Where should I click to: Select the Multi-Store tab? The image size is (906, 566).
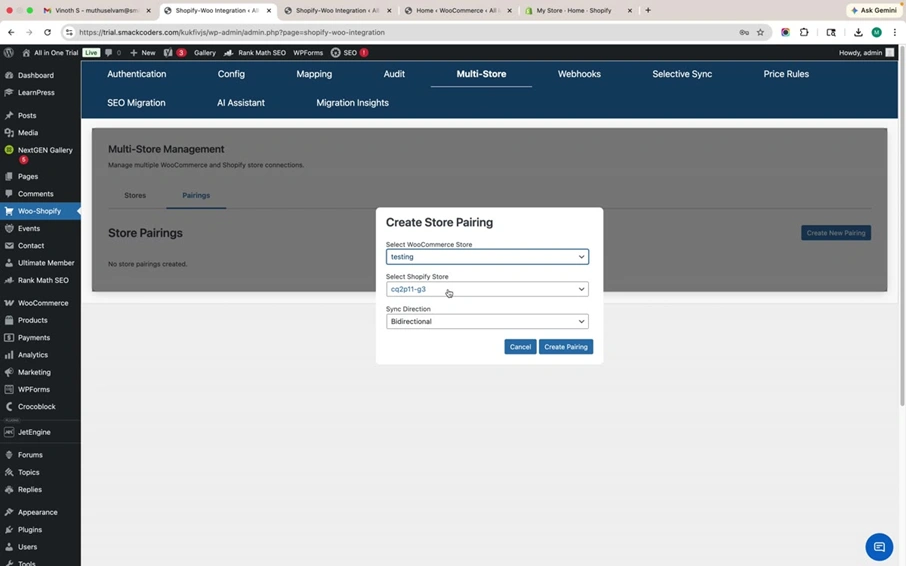click(x=481, y=74)
